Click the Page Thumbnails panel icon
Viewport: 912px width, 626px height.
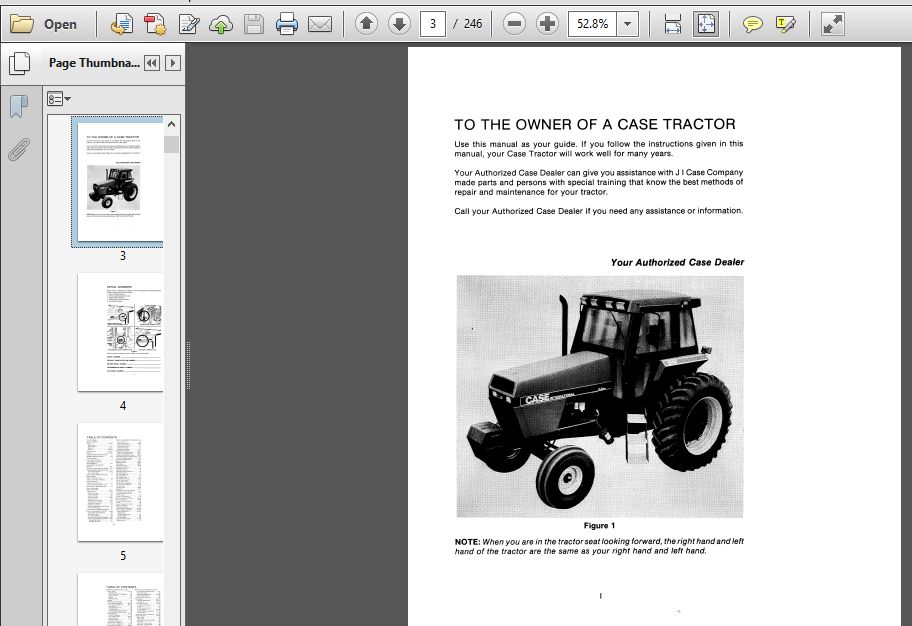[x=20, y=63]
